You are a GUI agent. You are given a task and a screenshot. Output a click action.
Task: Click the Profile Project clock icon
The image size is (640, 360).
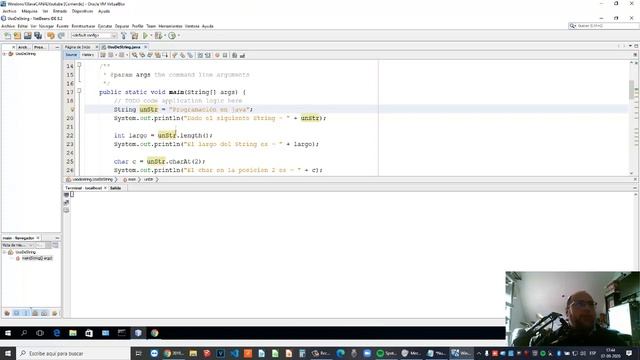point(172,36)
